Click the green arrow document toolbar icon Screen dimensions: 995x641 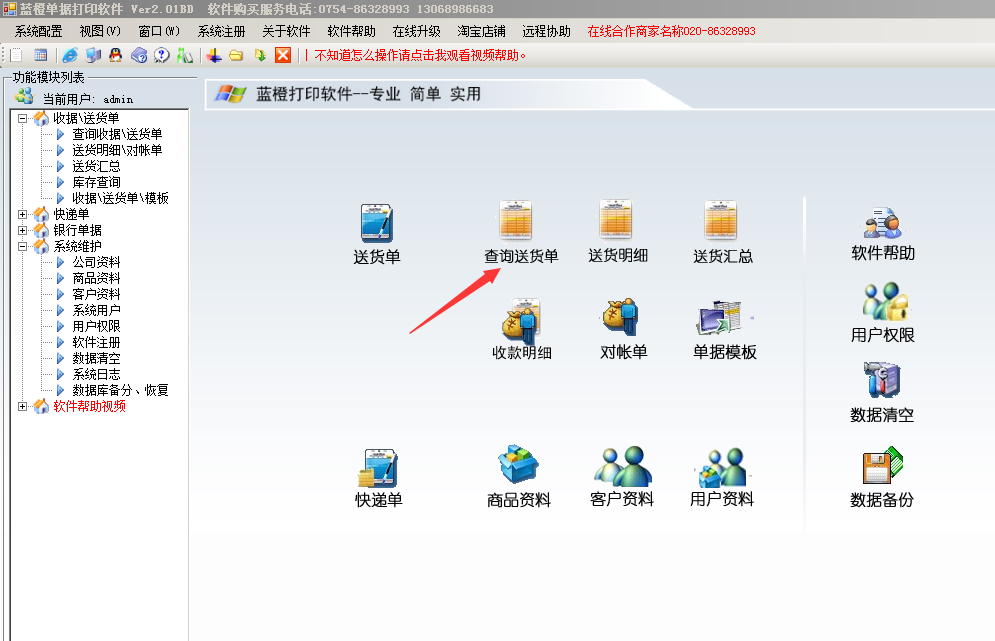pos(260,55)
